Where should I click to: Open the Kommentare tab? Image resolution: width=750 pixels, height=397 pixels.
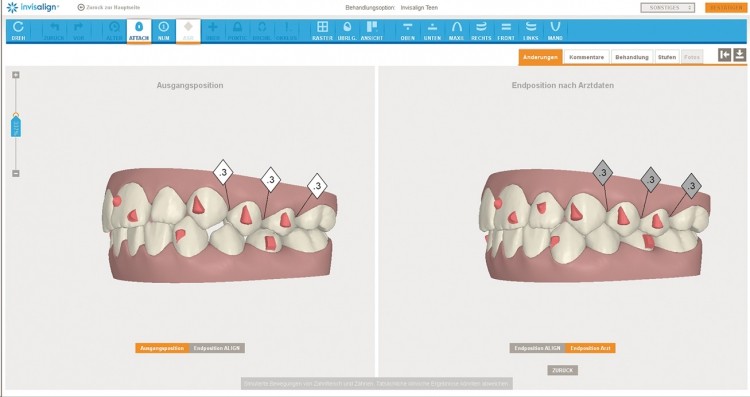click(586, 57)
